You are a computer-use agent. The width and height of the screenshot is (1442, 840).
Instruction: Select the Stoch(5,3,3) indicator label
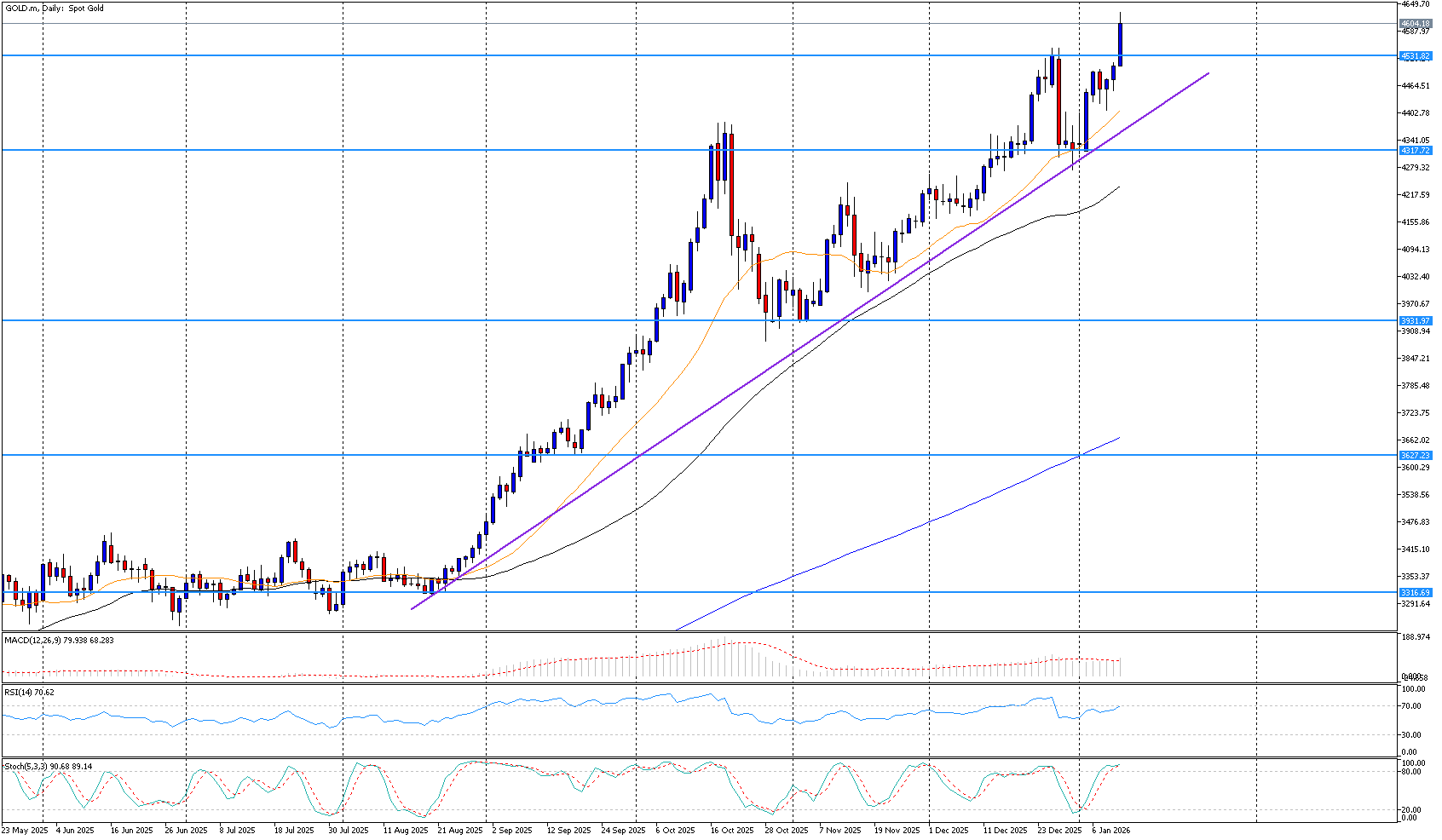pos(48,767)
